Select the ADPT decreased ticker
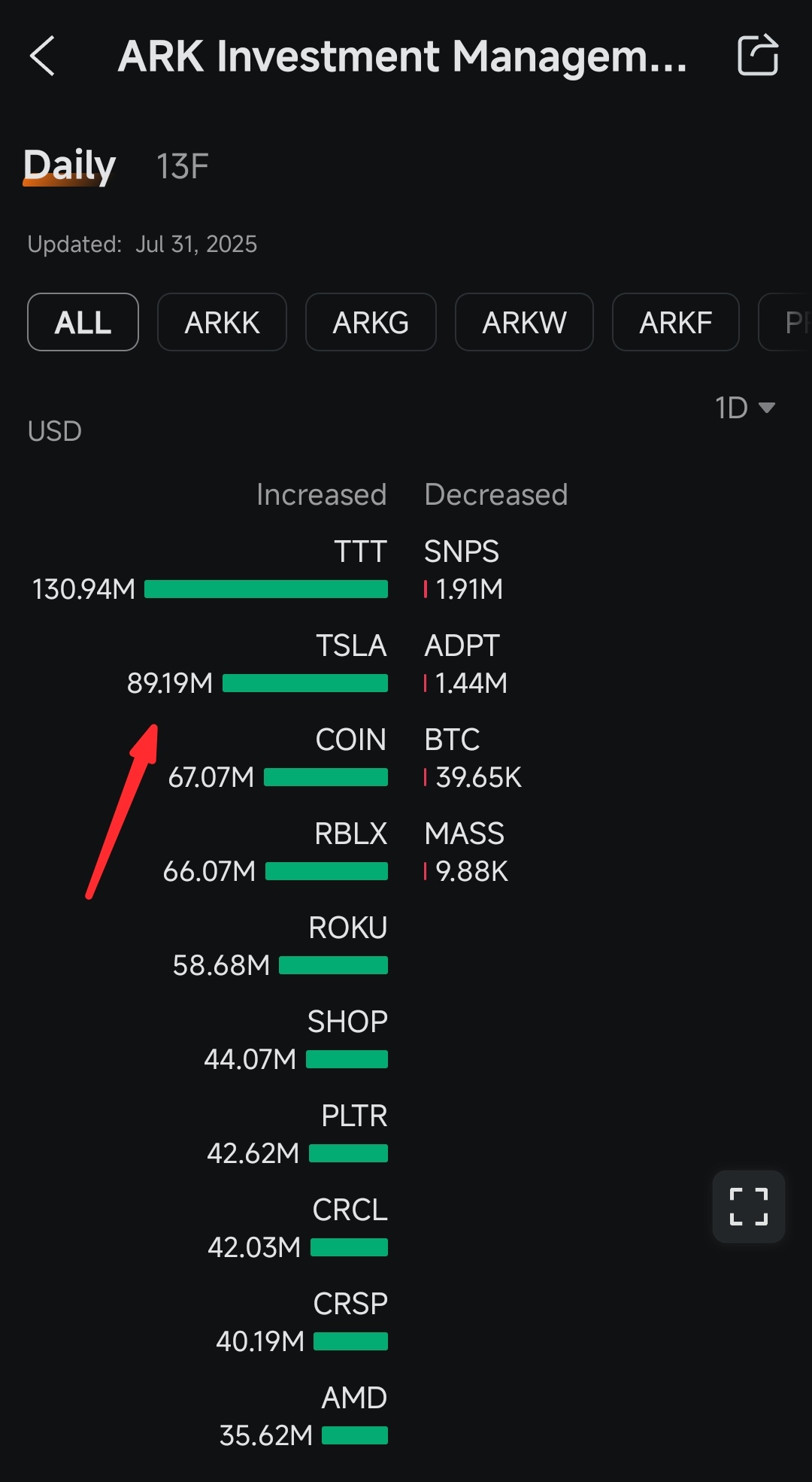812x1482 pixels. tap(462, 645)
